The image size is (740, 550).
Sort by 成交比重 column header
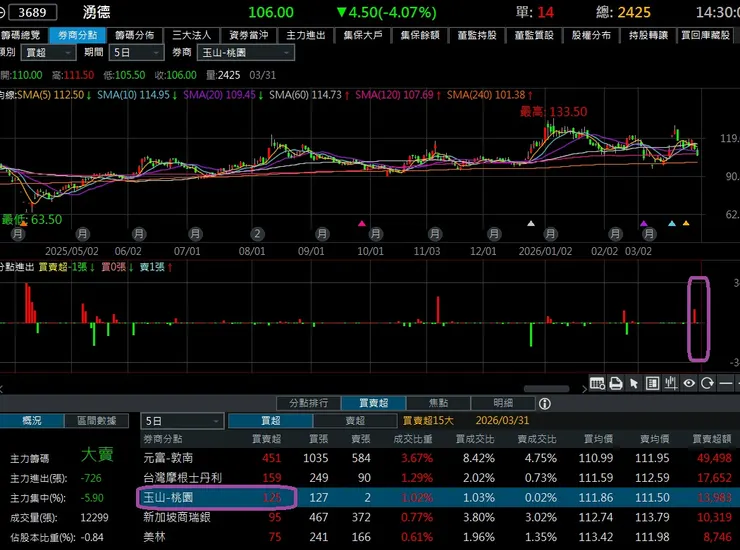413,439
